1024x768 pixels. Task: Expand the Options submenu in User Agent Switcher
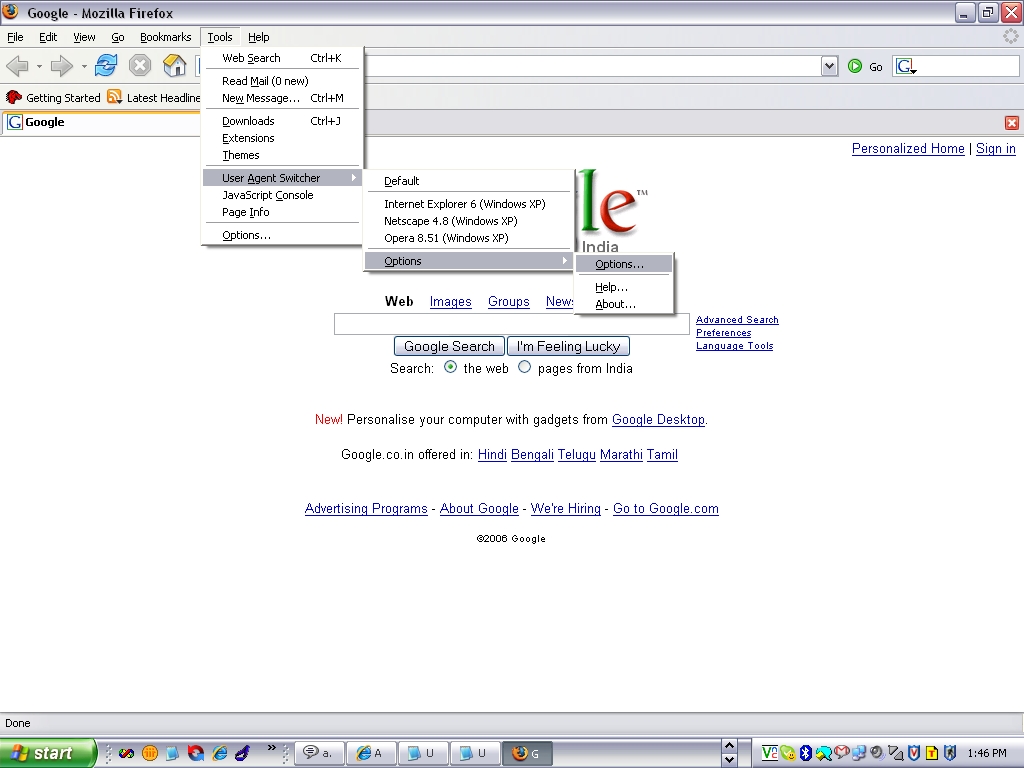(x=469, y=261)
